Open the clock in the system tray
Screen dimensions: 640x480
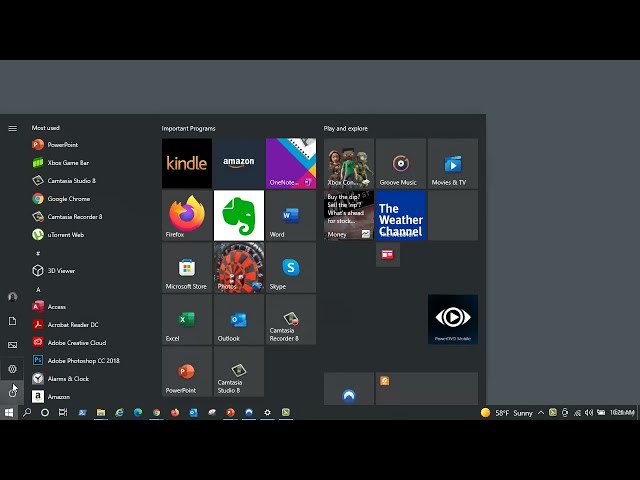622,413
